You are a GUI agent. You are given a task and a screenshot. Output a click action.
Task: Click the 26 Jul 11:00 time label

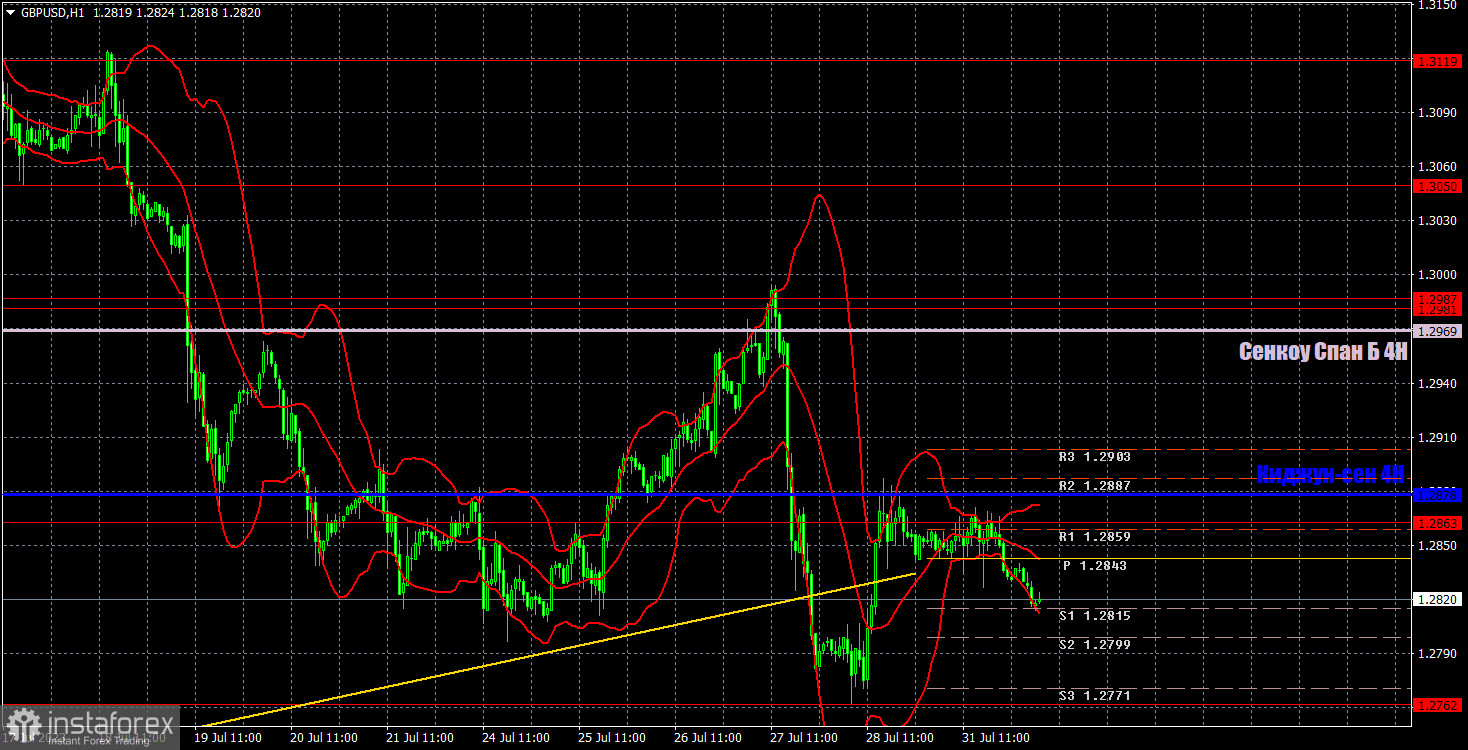tap(710, 738)
